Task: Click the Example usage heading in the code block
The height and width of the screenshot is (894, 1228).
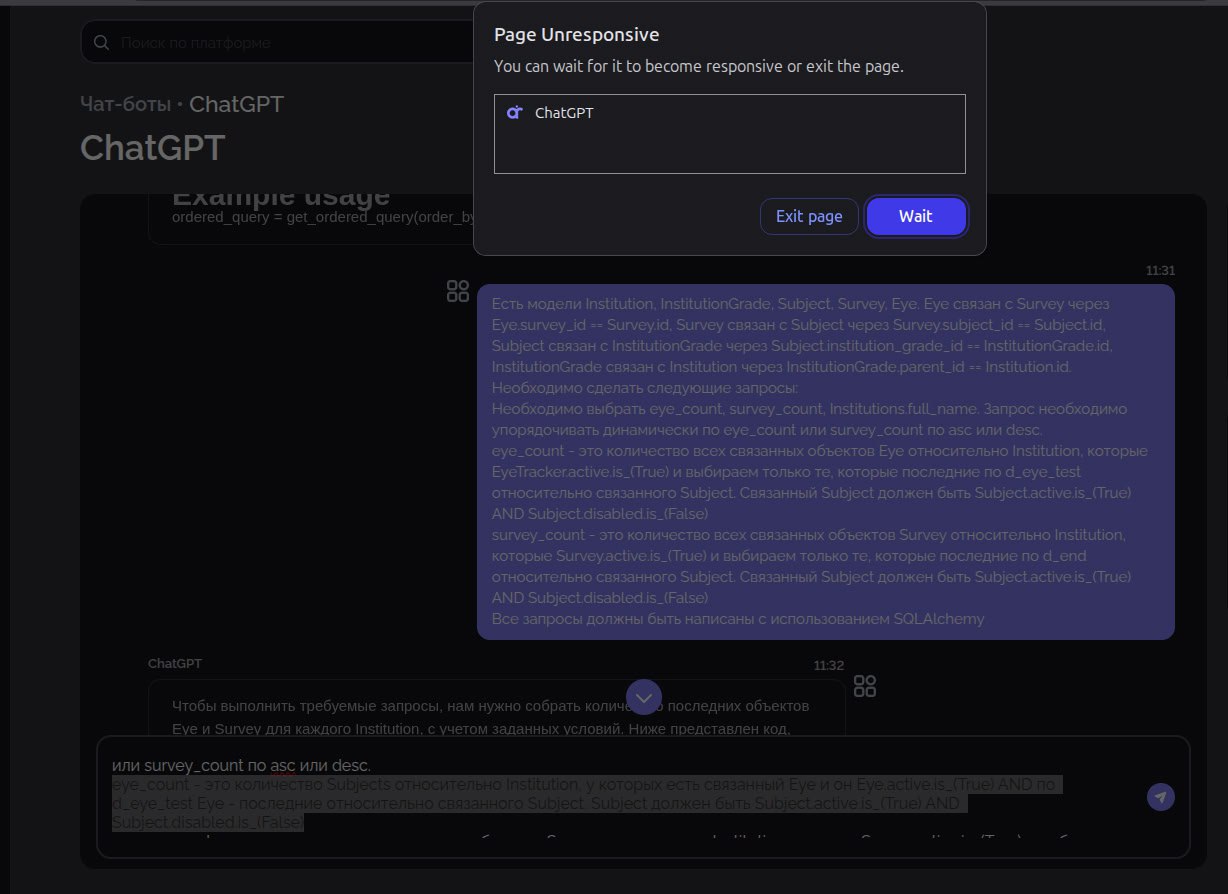Action: point(281,197)
